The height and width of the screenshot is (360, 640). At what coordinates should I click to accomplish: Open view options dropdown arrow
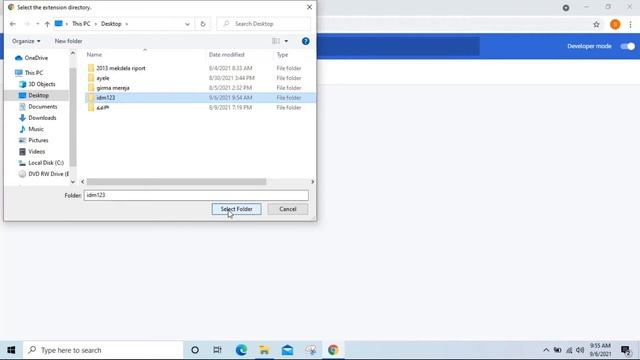pyautogui.click(x=286, y=41)
